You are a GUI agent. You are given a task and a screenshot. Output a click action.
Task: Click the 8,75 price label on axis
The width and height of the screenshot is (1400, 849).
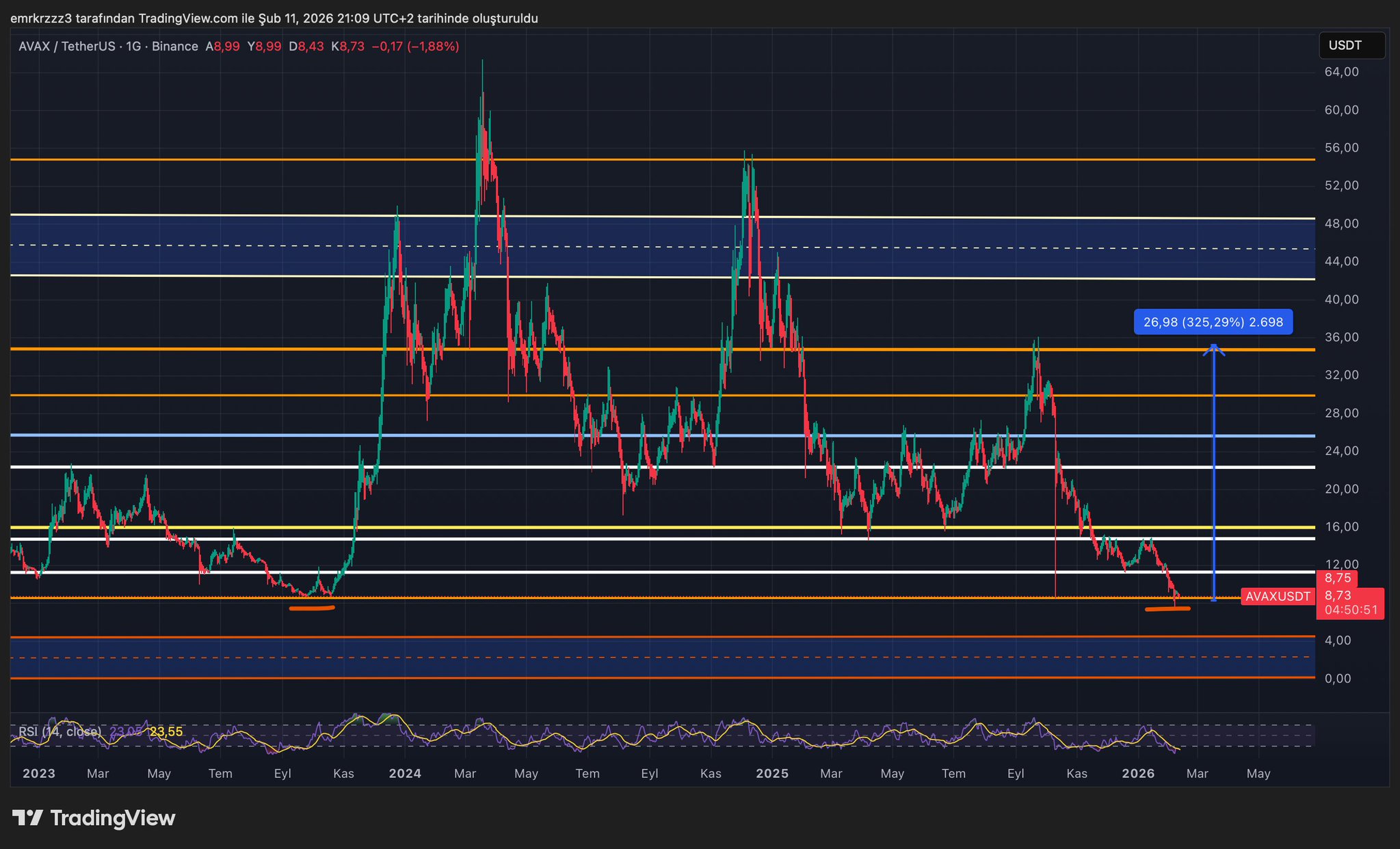coord(1337,578)
